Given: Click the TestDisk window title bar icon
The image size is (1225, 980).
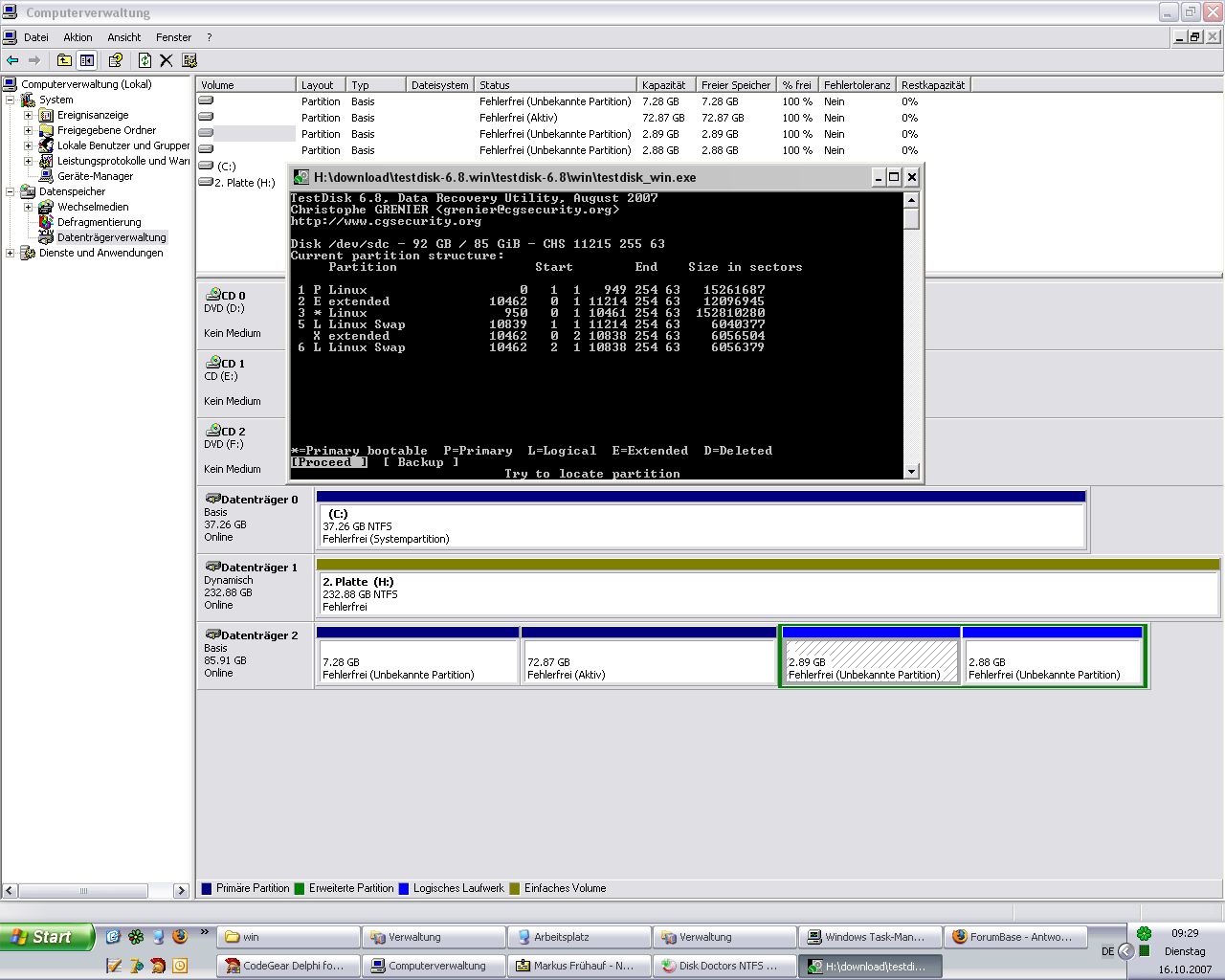Looking at the screenshot, I should [301, 177].
